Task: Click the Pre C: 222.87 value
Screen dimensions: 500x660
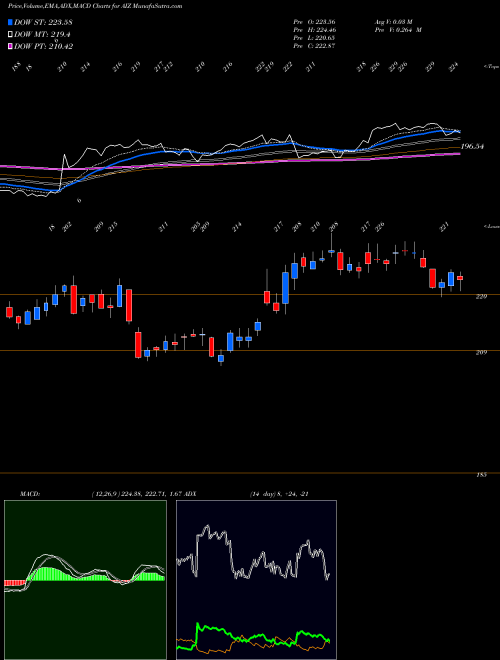Action: [314, 46]
